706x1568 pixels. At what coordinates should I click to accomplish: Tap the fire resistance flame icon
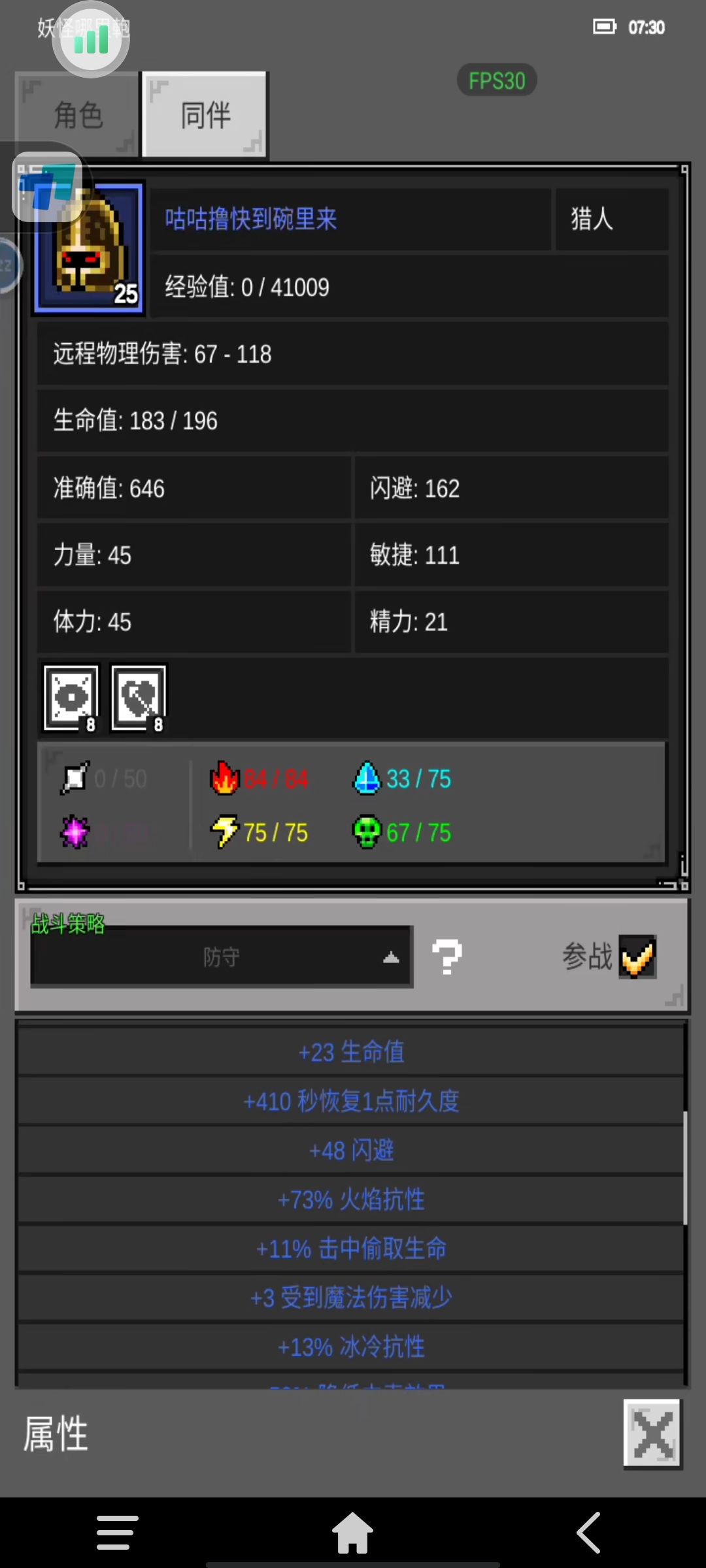click(224, 778)
